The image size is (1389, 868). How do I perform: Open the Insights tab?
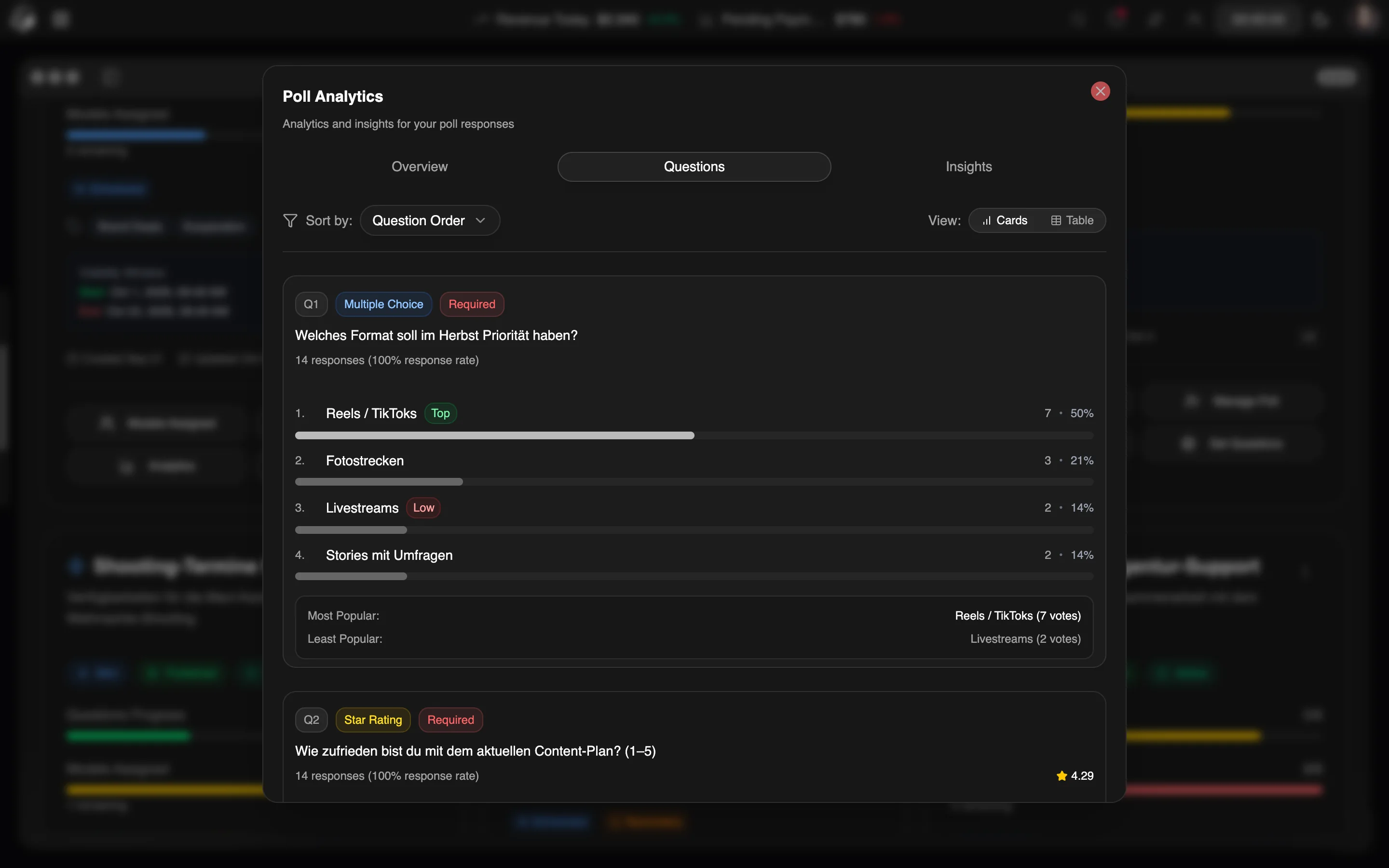tap(968, 166)
